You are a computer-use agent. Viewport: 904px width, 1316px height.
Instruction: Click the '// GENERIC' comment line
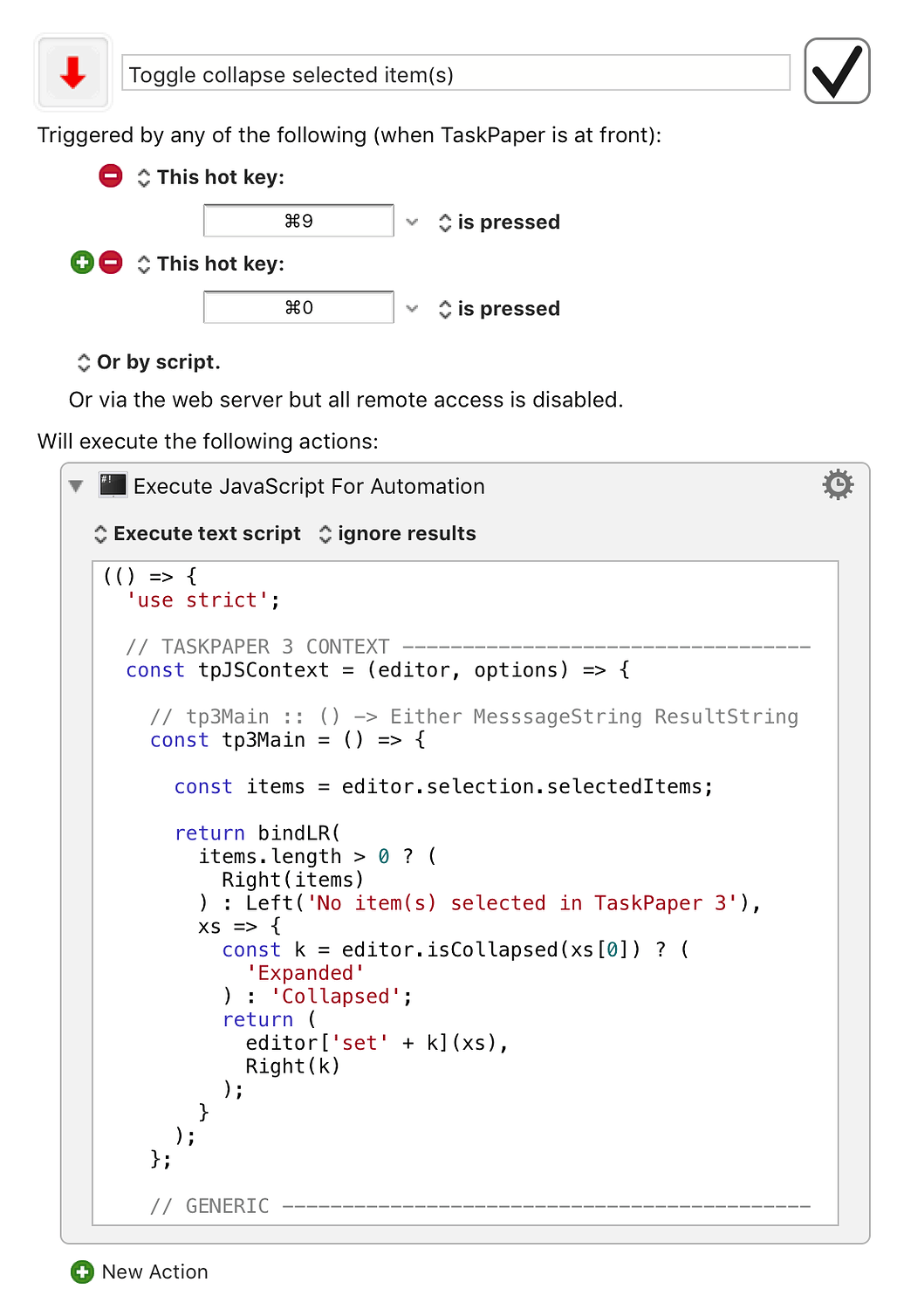tap(480, 1206)
